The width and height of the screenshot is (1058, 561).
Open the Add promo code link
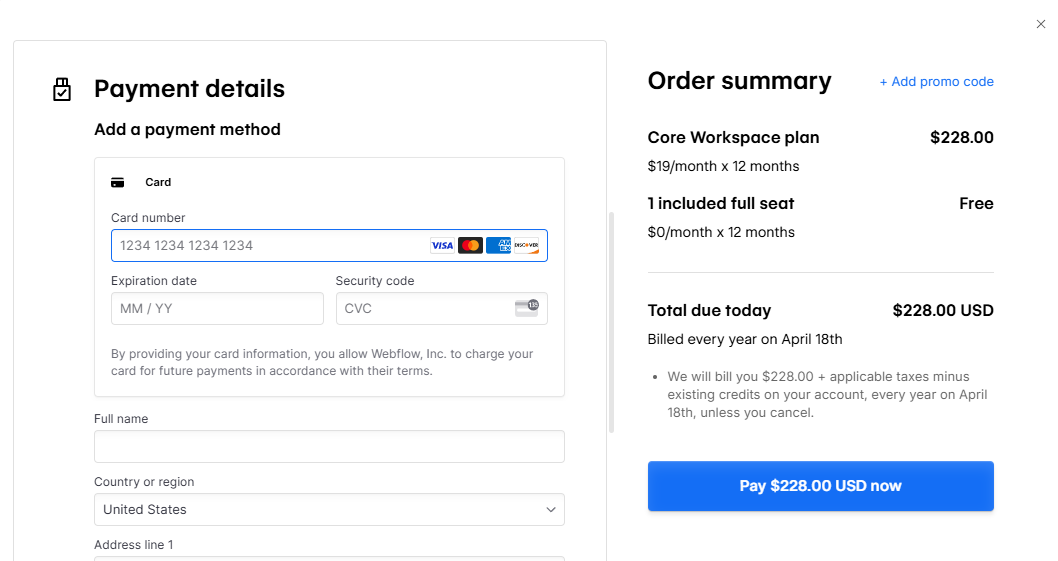tap(936, 82)
